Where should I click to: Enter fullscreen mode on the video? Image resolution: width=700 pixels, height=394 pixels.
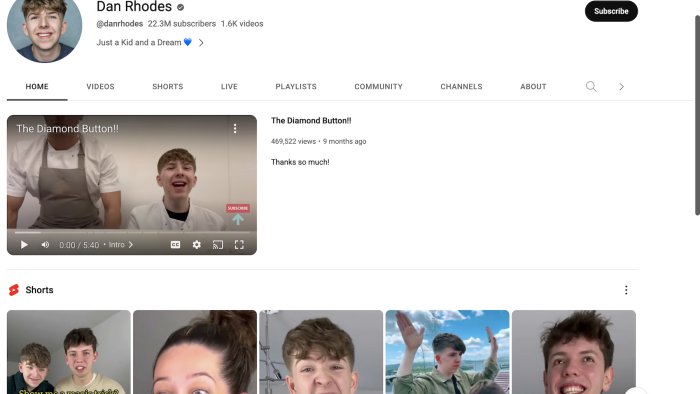pyautogui.click(x=239, y=245)
